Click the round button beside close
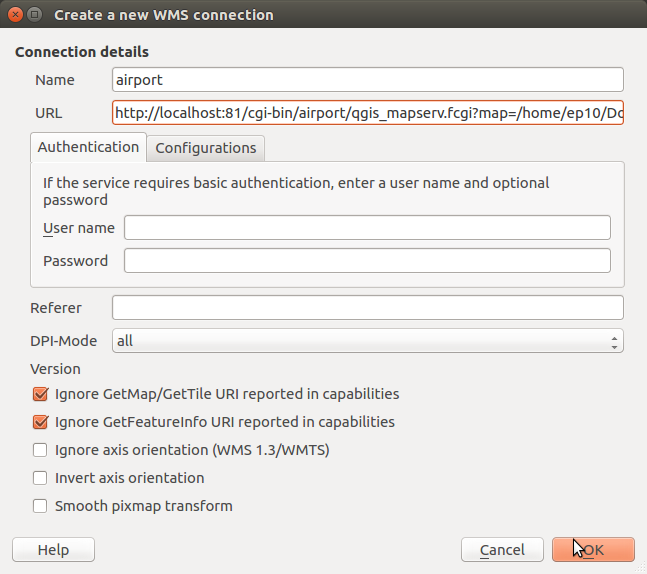Screen dimensions: 647x574 [x=34, y=15]
